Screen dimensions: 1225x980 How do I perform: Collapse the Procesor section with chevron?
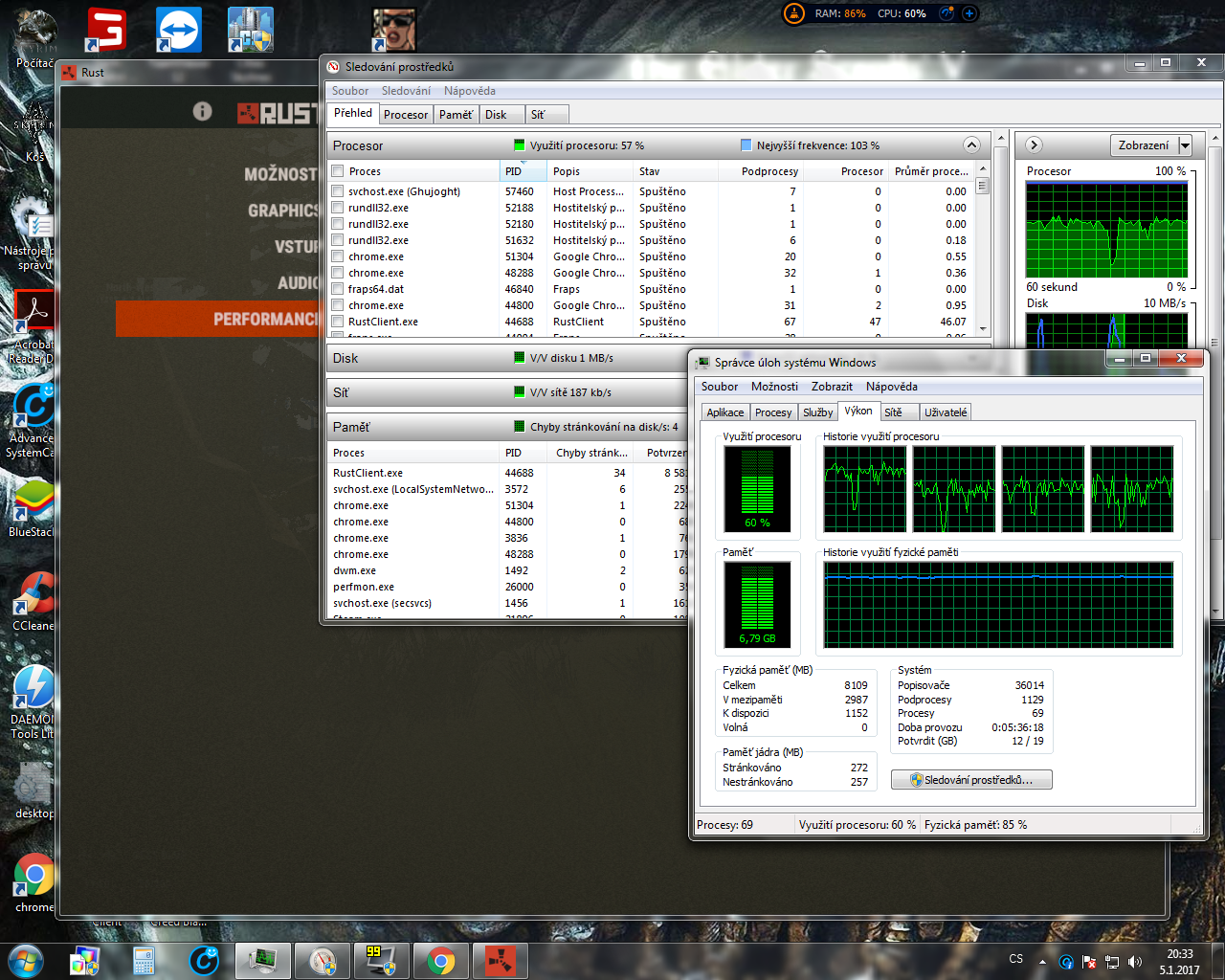[x=971, y=145]
